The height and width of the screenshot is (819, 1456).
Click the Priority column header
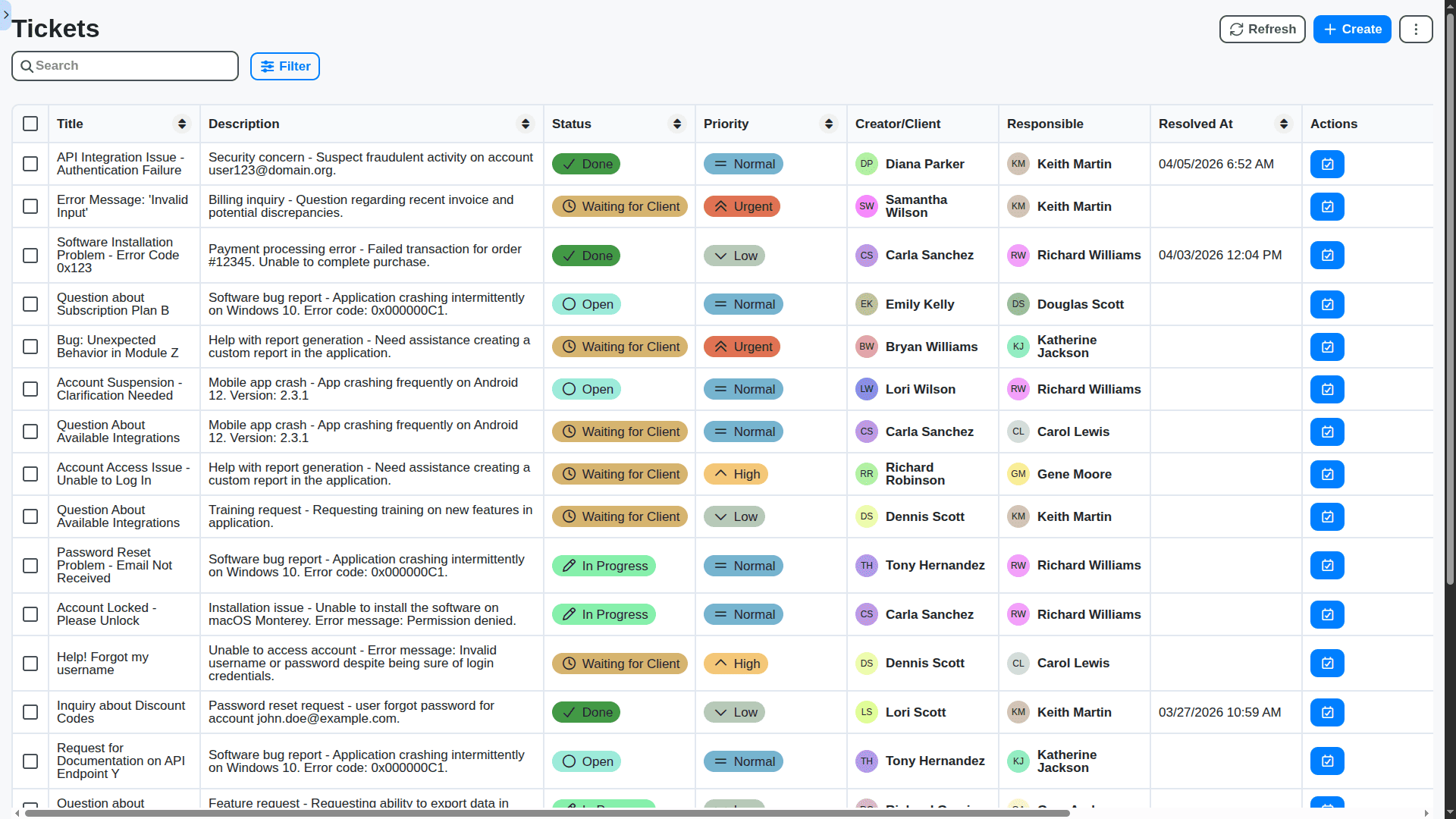click(726, 124)
